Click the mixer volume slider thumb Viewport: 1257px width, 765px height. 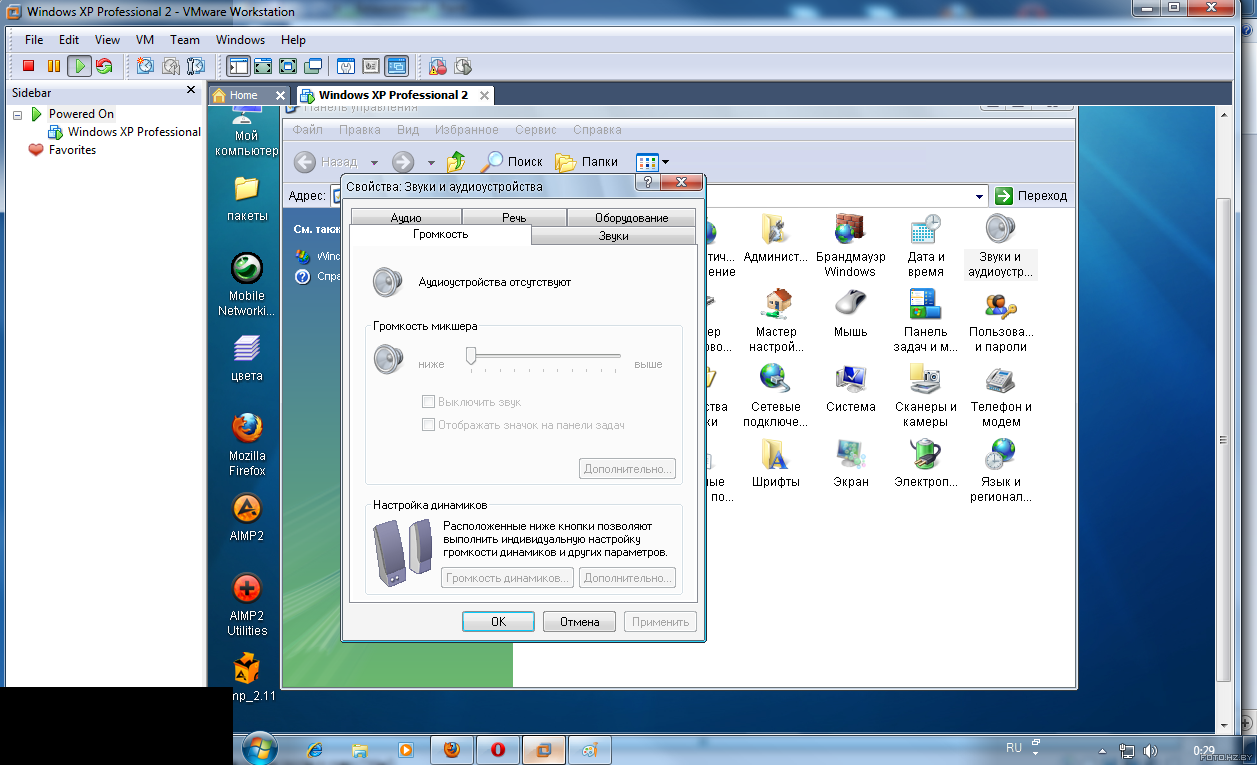470,355
